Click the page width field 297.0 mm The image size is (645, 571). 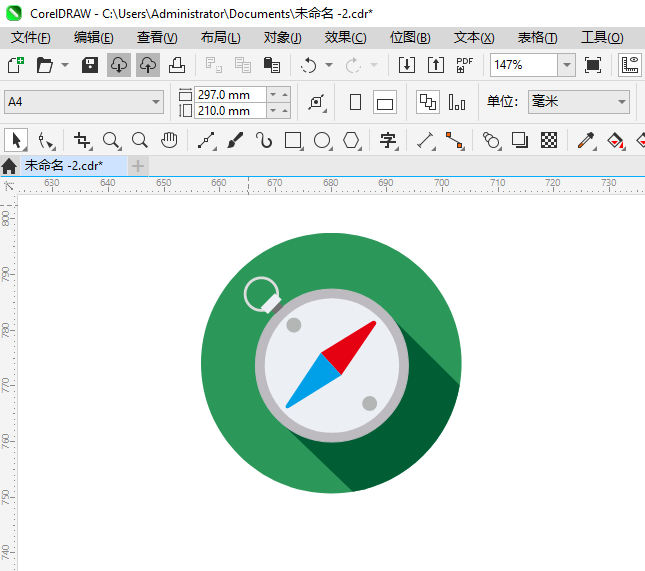pyautogui.click(x=229, y=94)
